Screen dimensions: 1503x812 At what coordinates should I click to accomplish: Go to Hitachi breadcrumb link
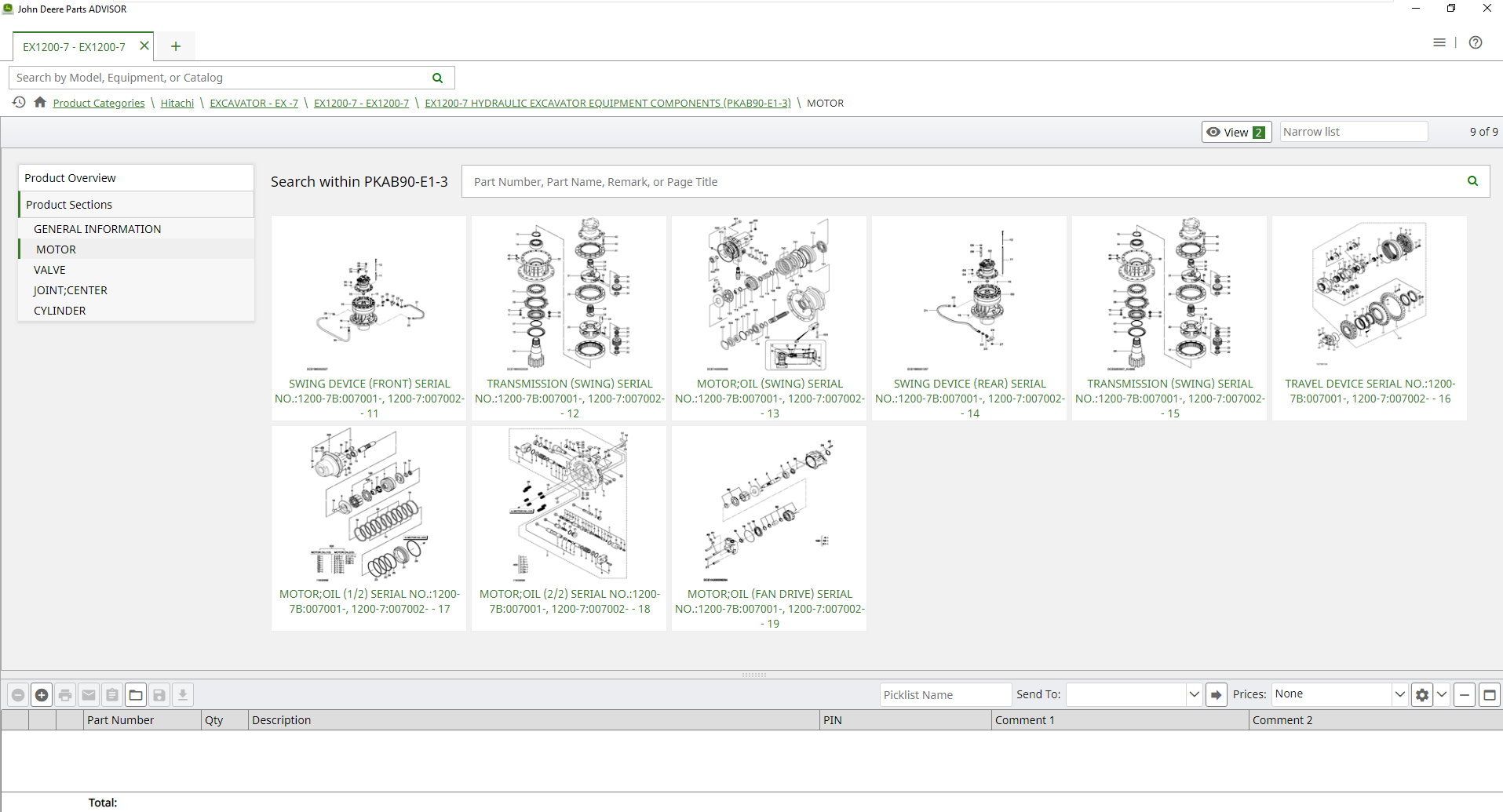coord(177,104)
